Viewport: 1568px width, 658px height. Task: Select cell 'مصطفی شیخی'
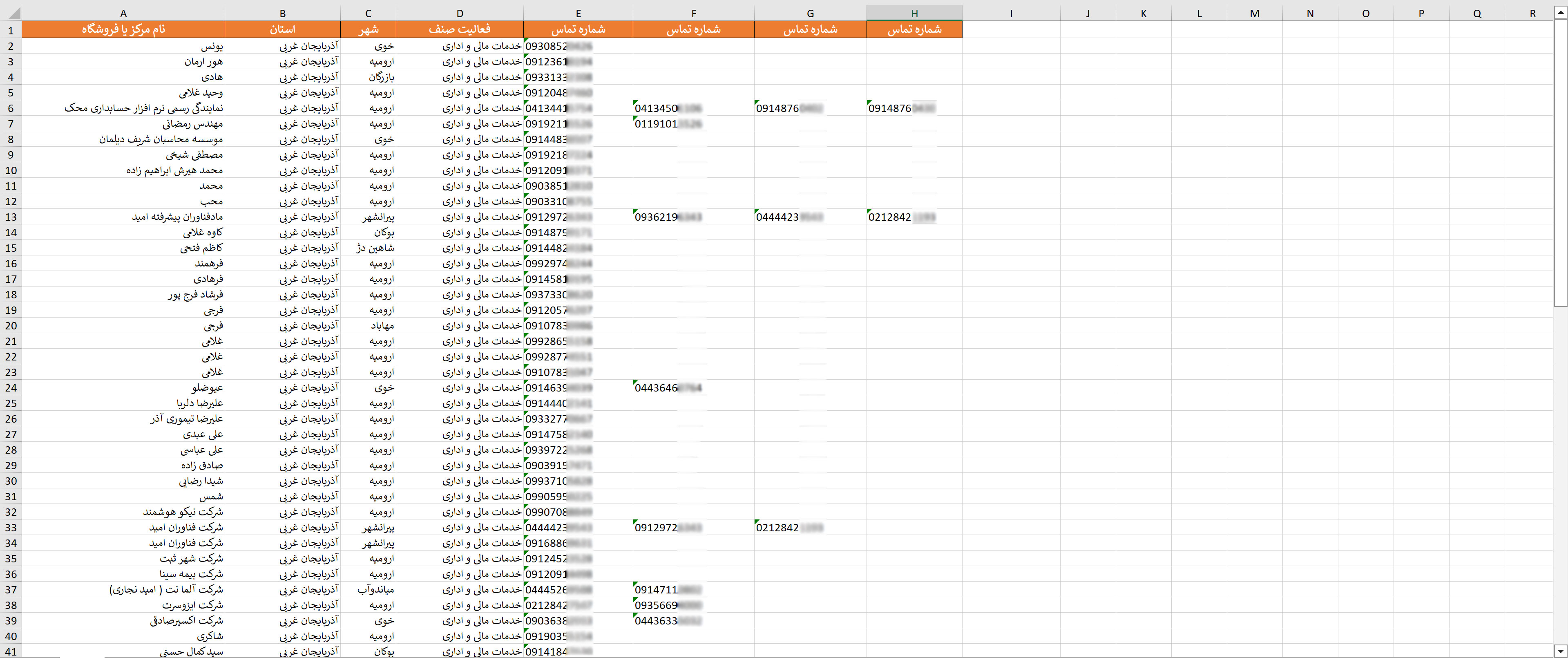tap(123, 154)
